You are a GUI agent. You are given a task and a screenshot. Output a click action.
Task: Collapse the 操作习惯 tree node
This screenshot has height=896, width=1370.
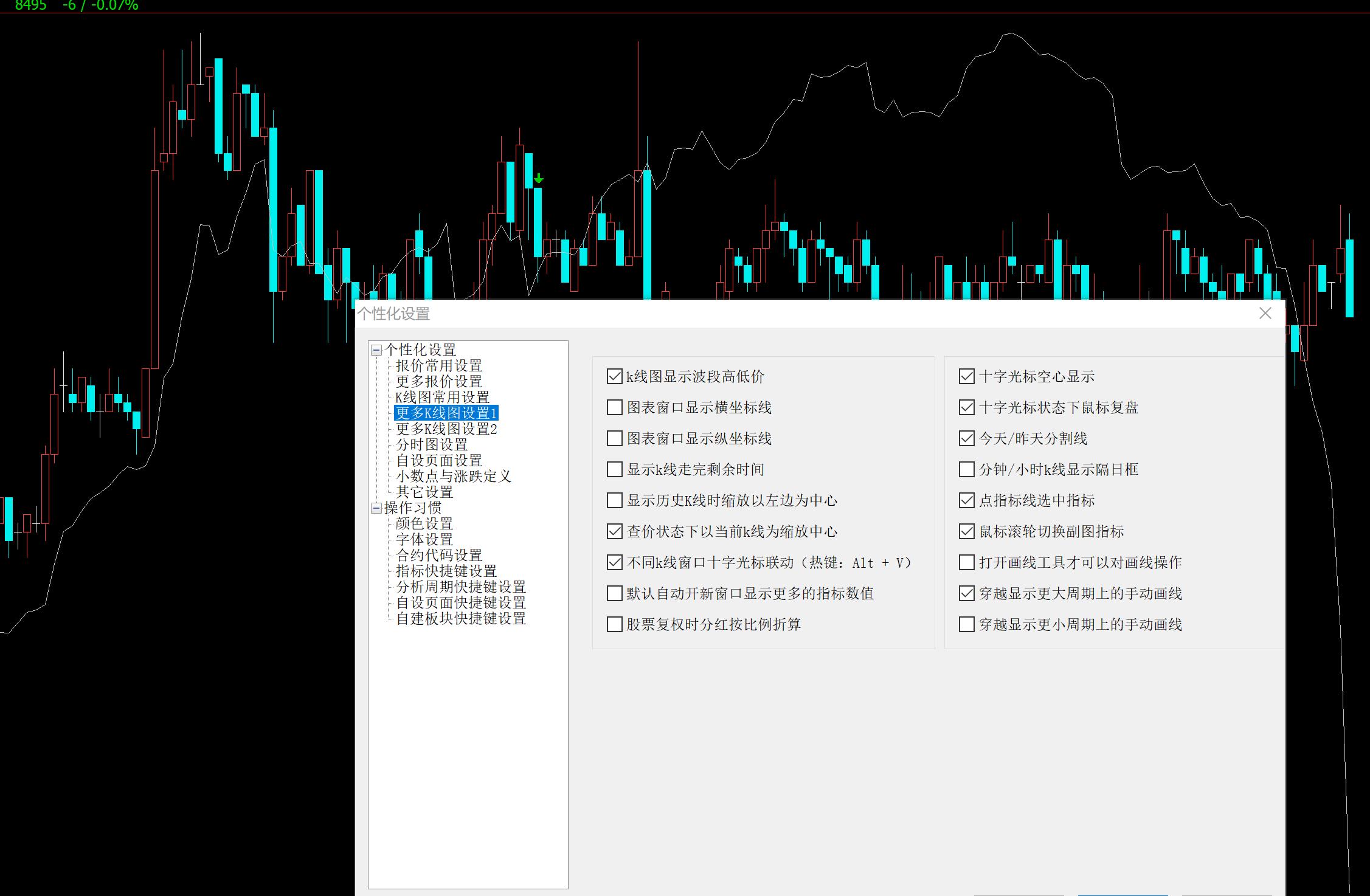376,508
